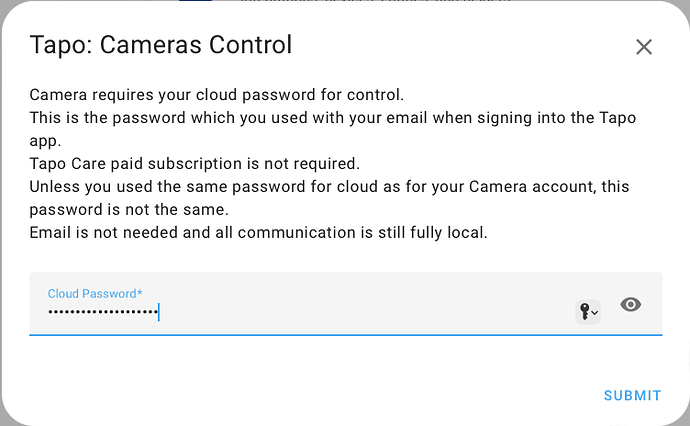Click the Cloud Password* field label
Viewport: 690px width, 426px height.
[95, 293]
